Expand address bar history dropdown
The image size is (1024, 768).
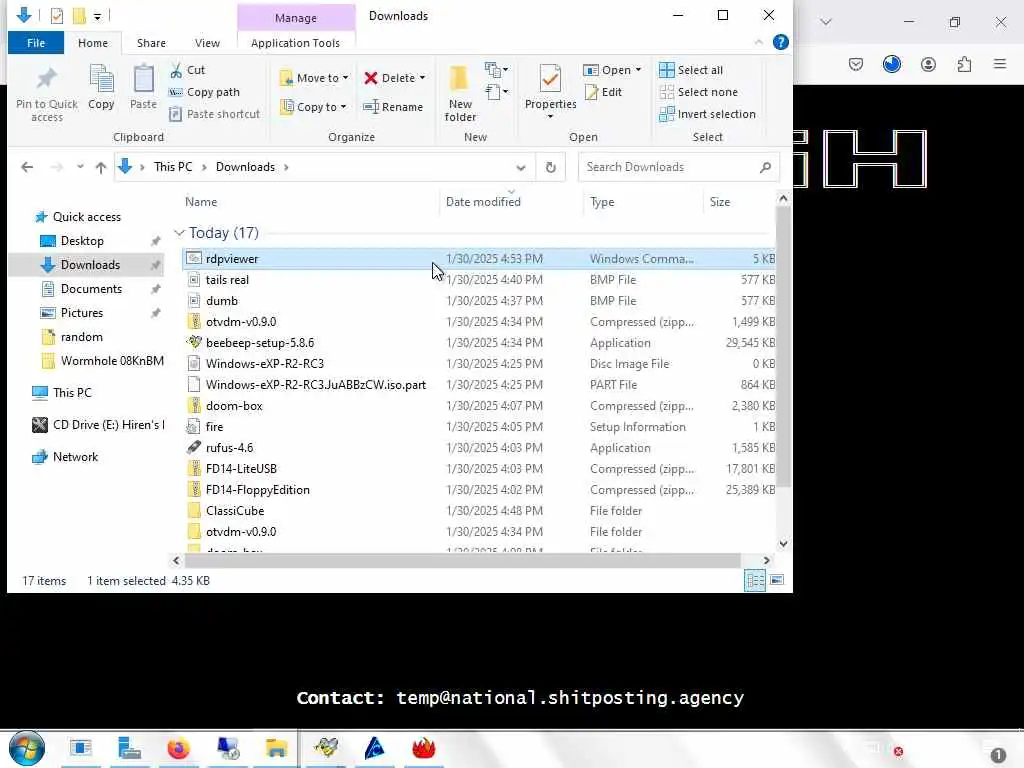point(520,167)
